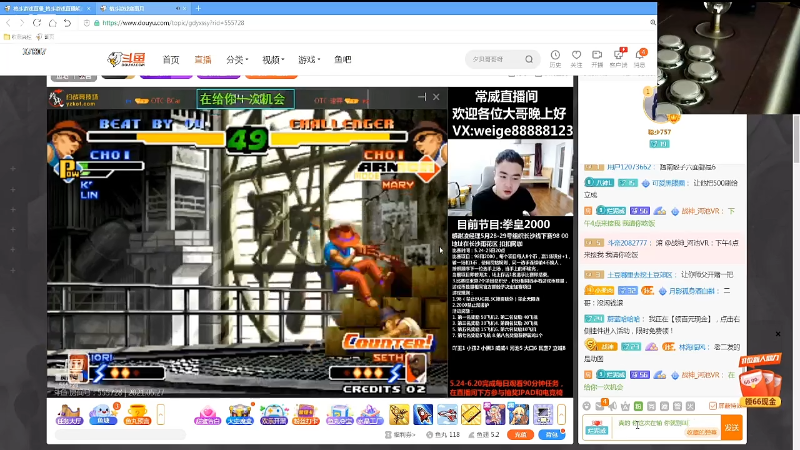The width and height of the screenshot is (800, 450).
Task: Expand the left activity icons chevron
Action: (161, 414)
